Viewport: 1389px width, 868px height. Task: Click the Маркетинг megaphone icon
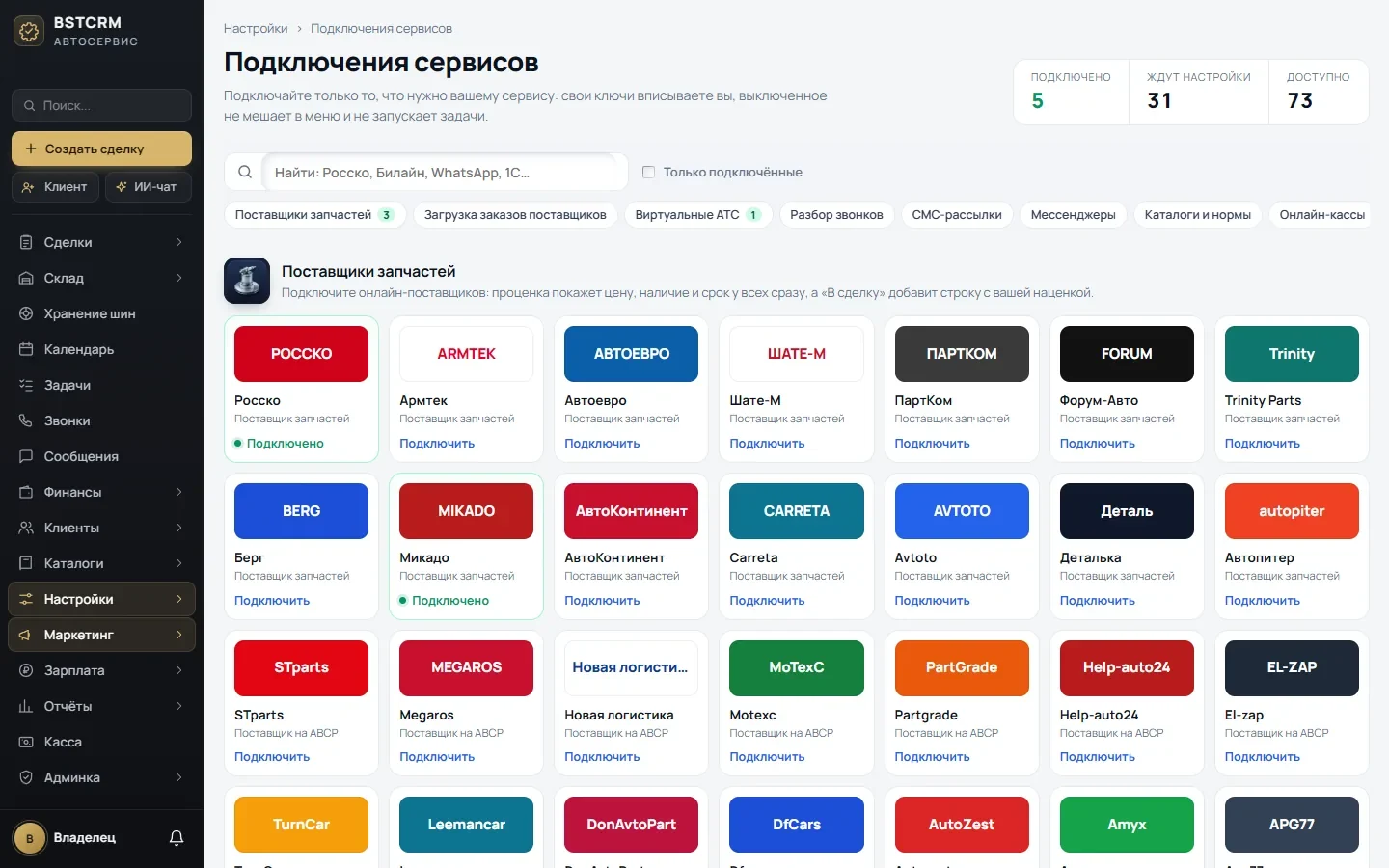[x=26, y=635]
